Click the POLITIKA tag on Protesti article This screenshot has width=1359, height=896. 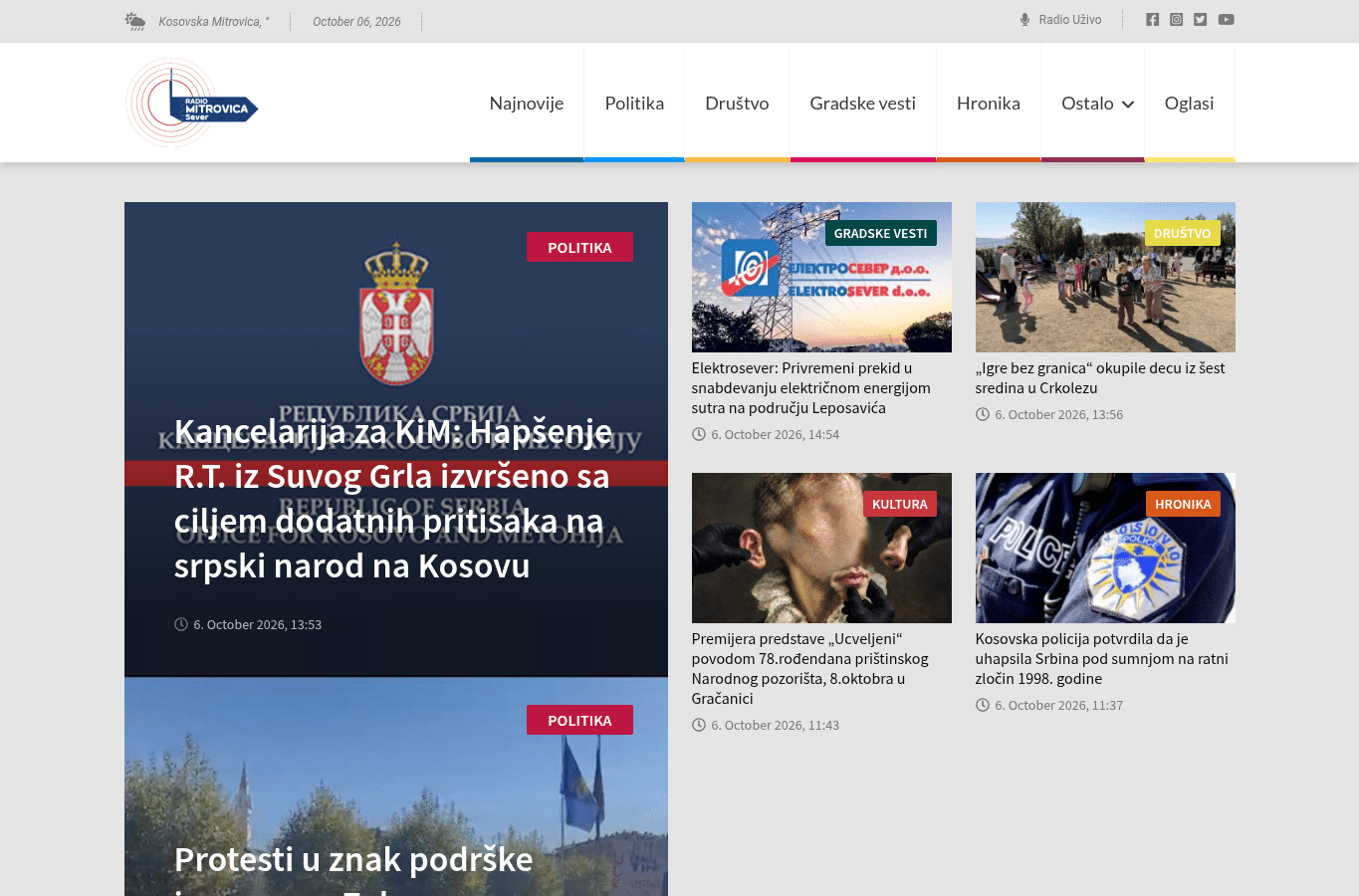[x=579, y=721]
